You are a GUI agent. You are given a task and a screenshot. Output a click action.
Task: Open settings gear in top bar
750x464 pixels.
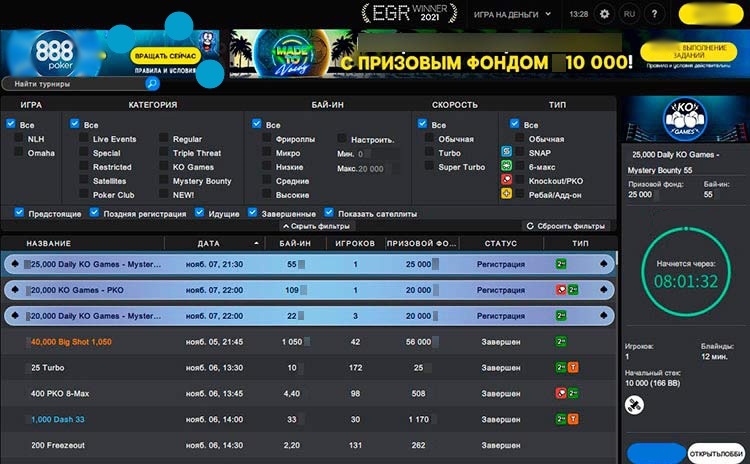(605, 14)
